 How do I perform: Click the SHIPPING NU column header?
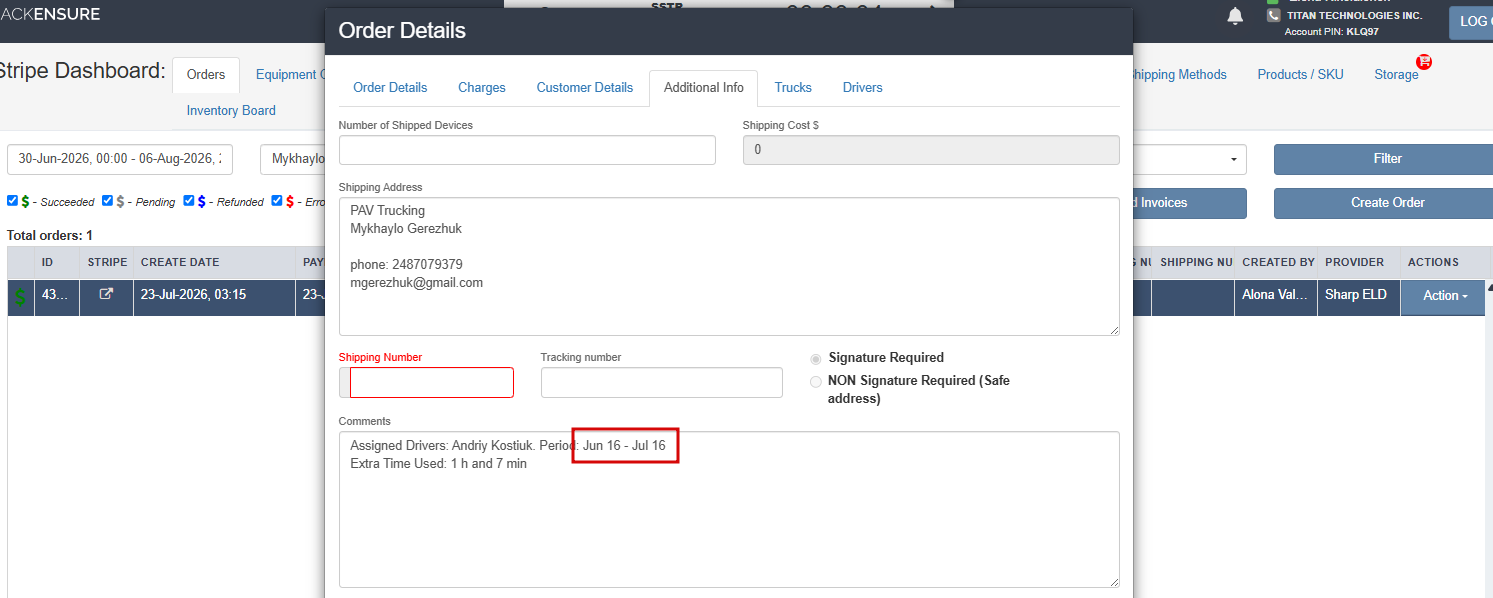(x=1194, y=263)
